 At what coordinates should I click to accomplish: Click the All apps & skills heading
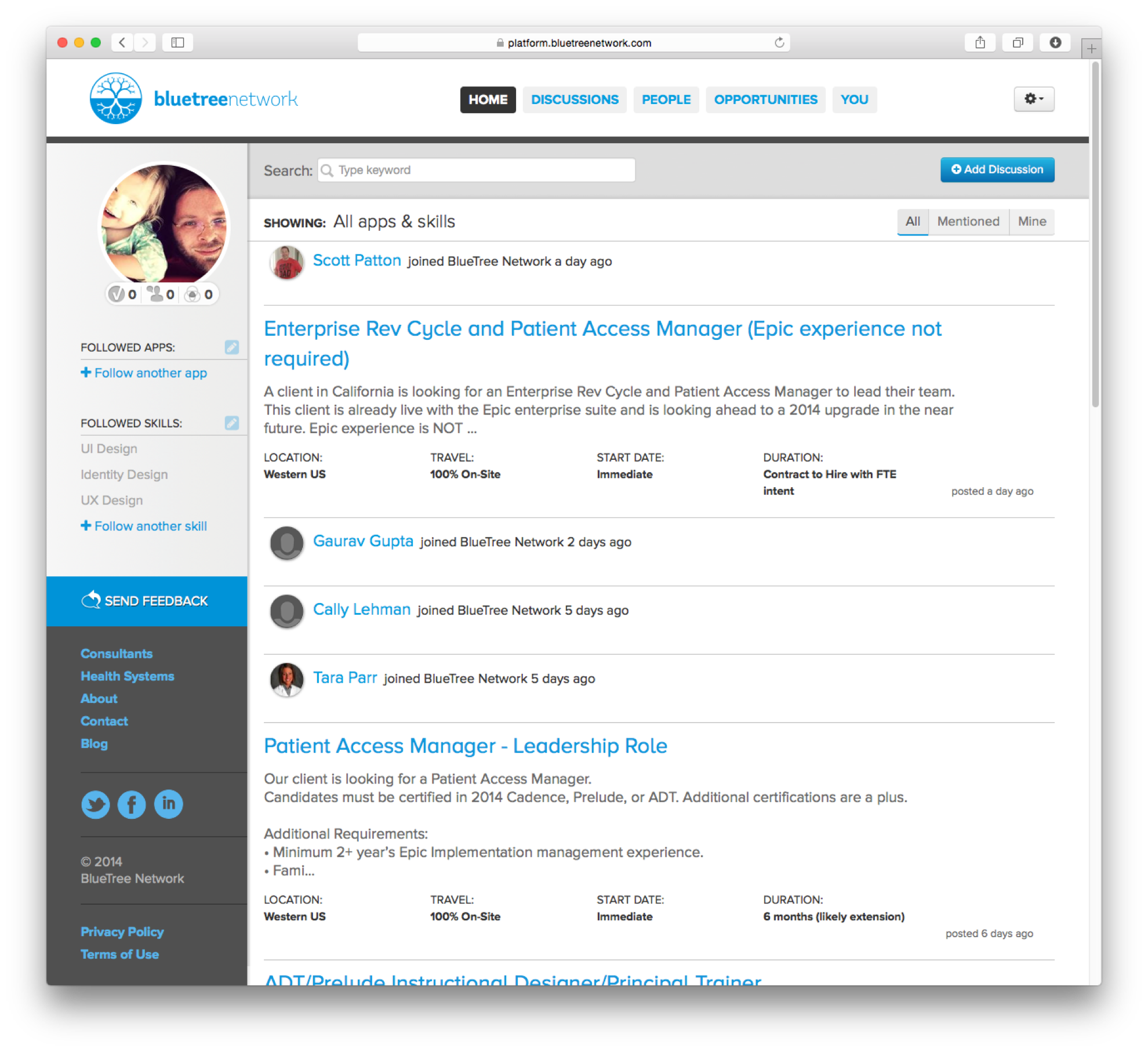(x=394, y=222)
